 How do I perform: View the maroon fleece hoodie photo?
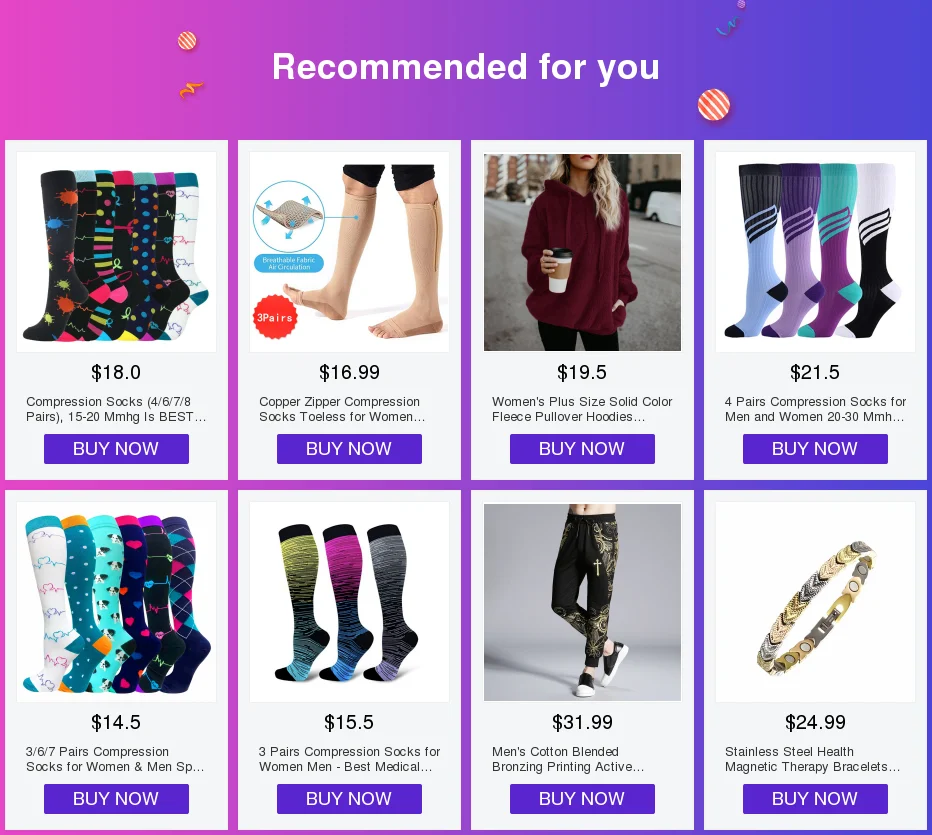click(x=582, y=252)
